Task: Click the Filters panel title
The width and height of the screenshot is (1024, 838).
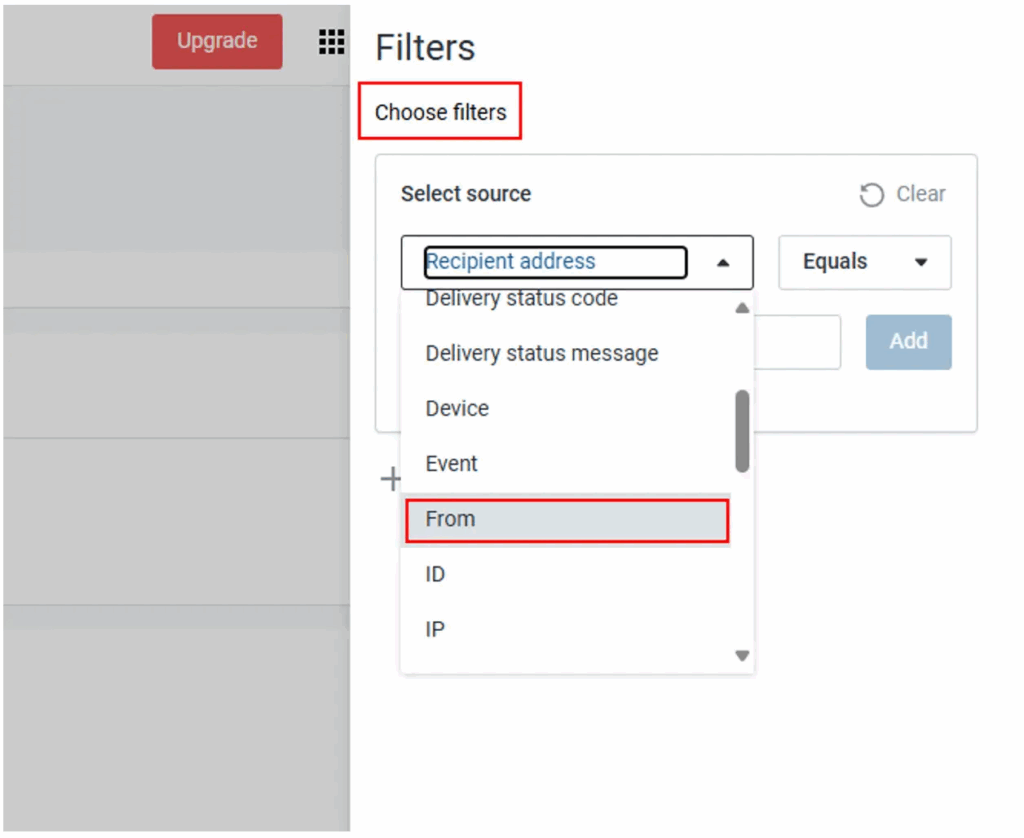Action: [425, 48]
